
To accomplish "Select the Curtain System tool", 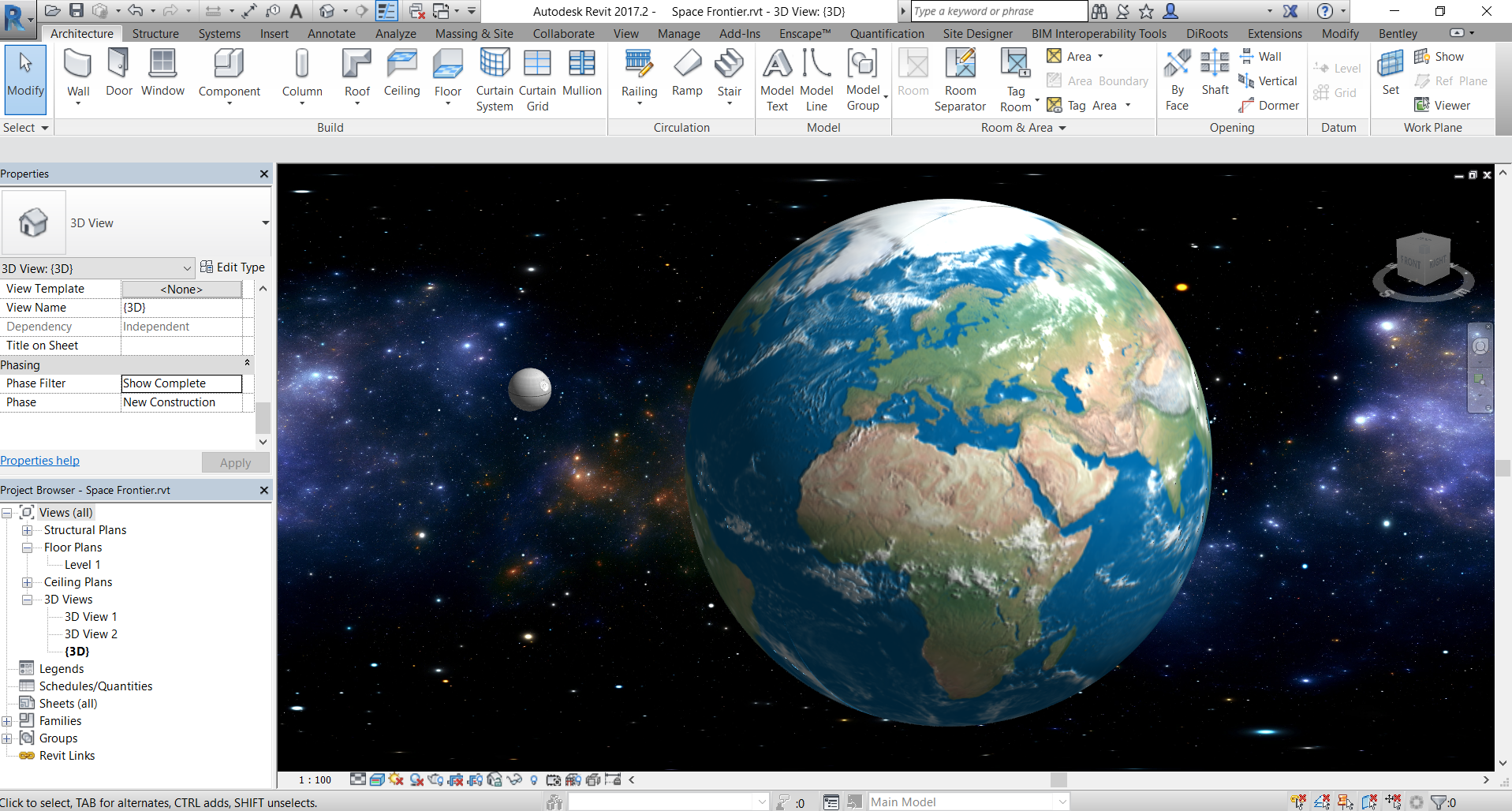I will tap(495, 75).
